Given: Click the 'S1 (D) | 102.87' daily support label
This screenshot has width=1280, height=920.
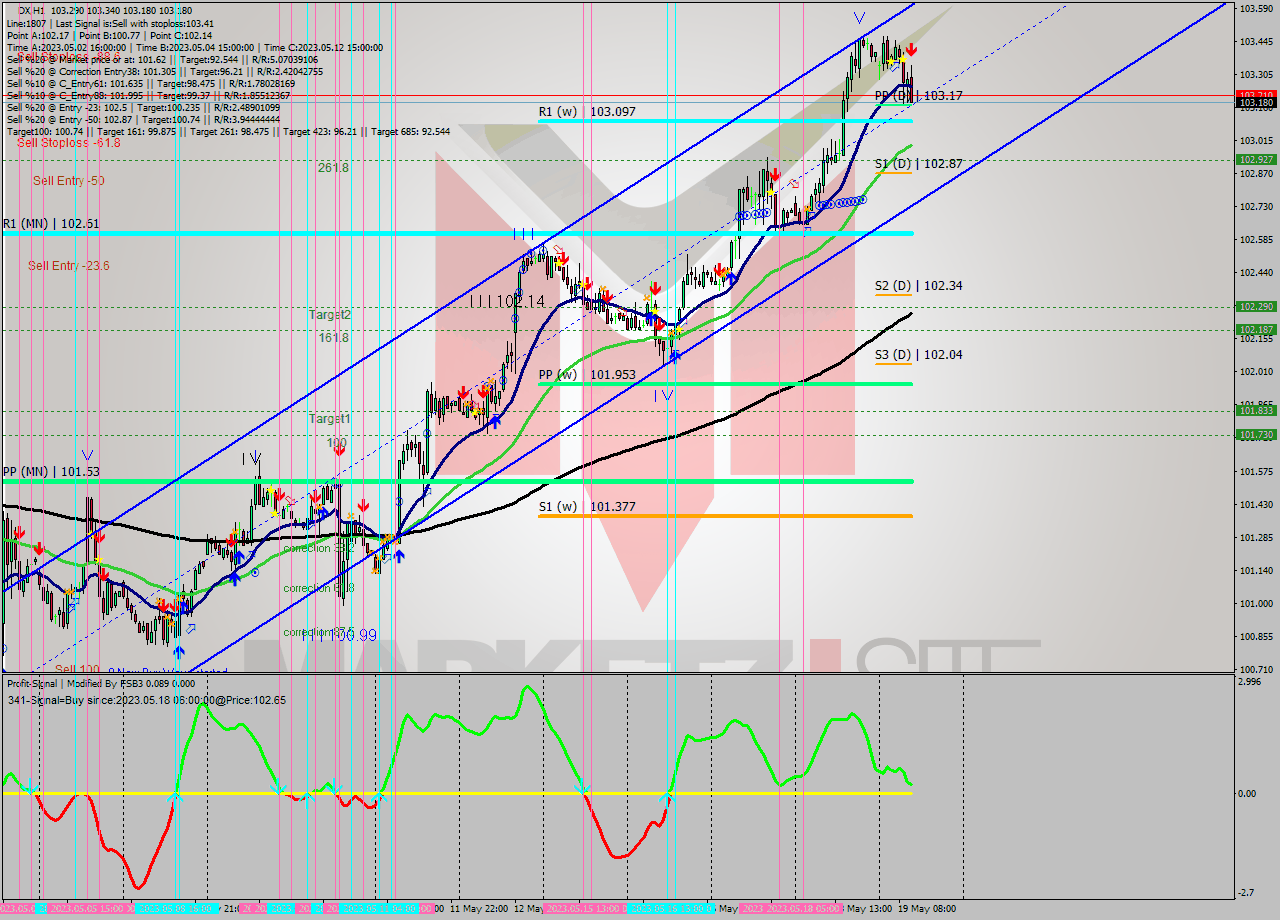Looking at the screenshot, I should [x=918, y=164].
